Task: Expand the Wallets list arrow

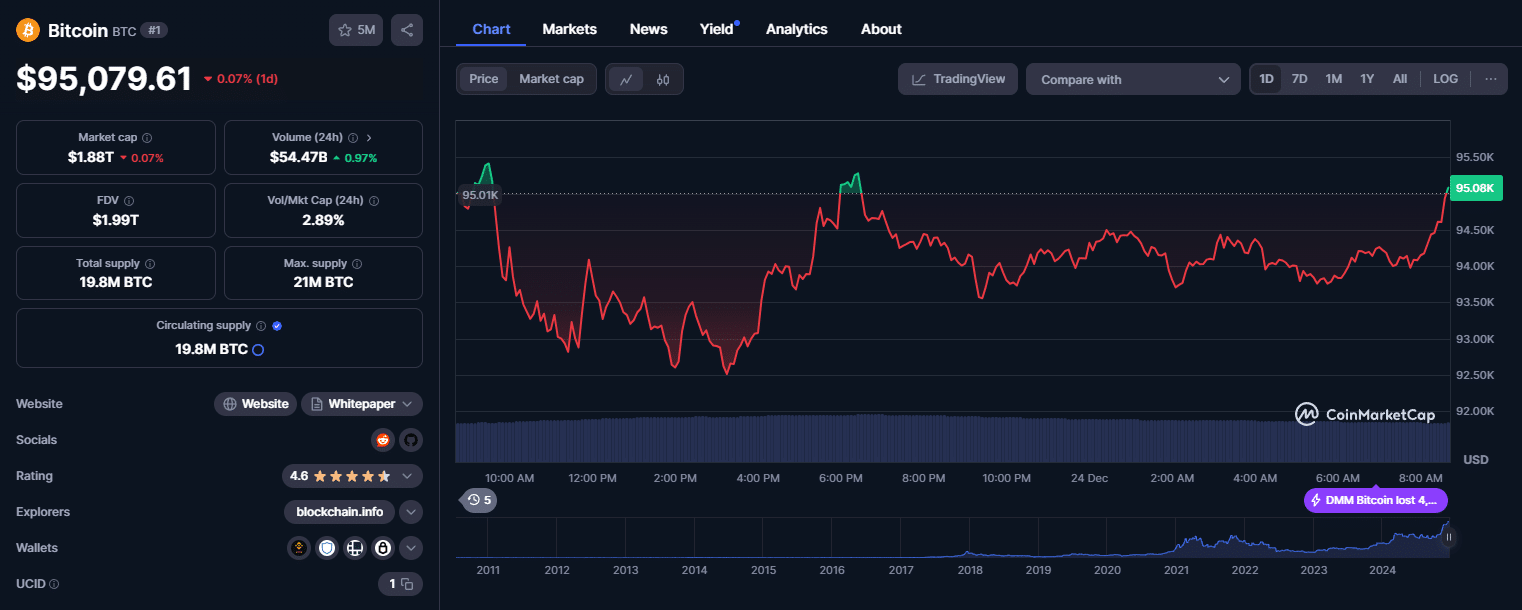Action: coord(411,548)
